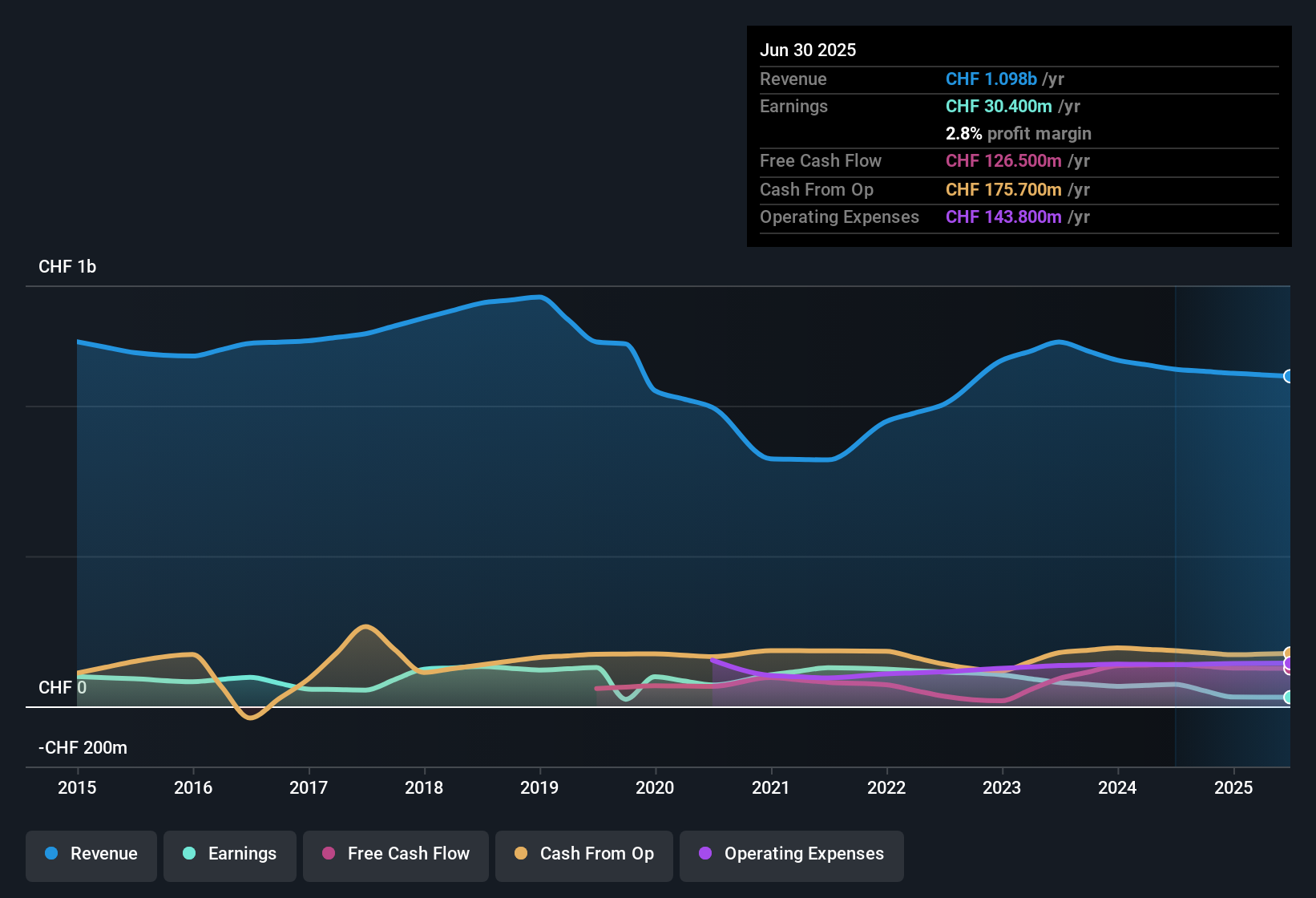Click the orange Cash From Op dot icon
The width and height of the screenshot is (1316, 898).
point(521,854)
